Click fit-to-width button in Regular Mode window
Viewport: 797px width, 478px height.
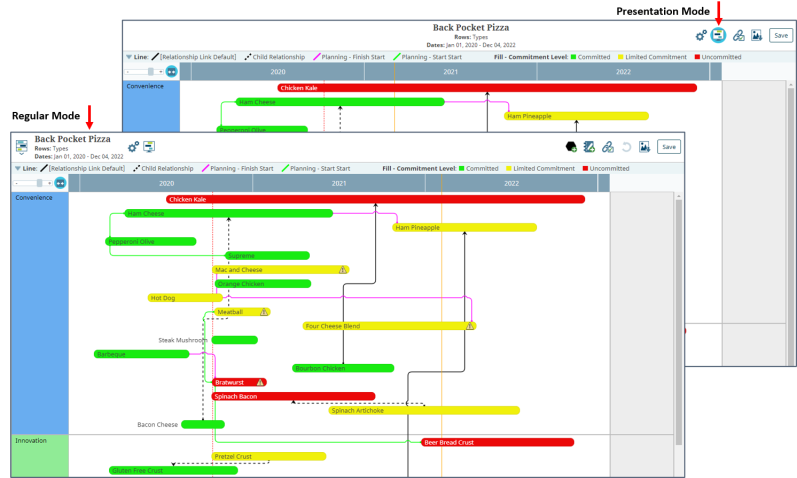point(60,183)
